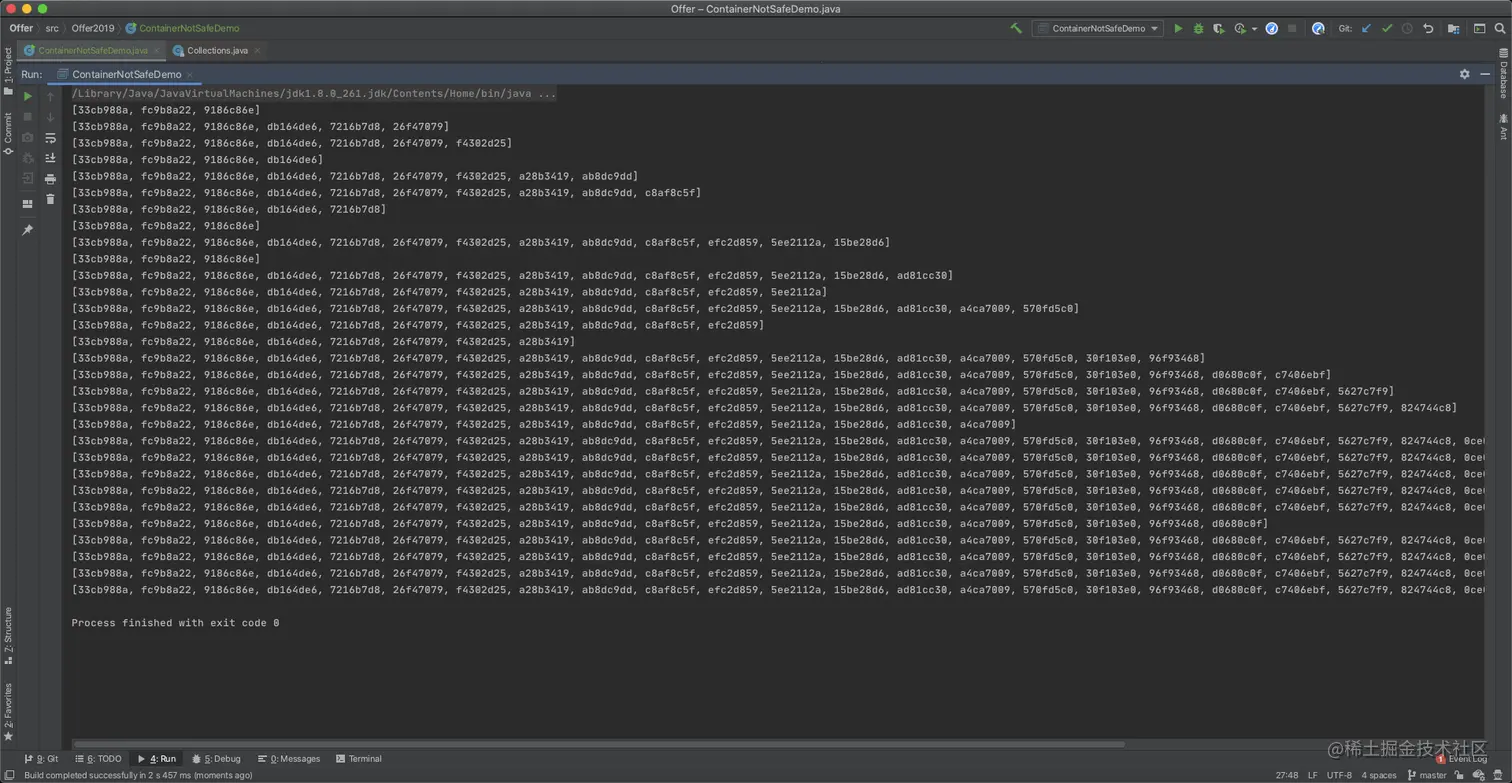Open Git Show History clock icon
The height and width of the screenshot is (783, 1512).
coord(1407,29)
